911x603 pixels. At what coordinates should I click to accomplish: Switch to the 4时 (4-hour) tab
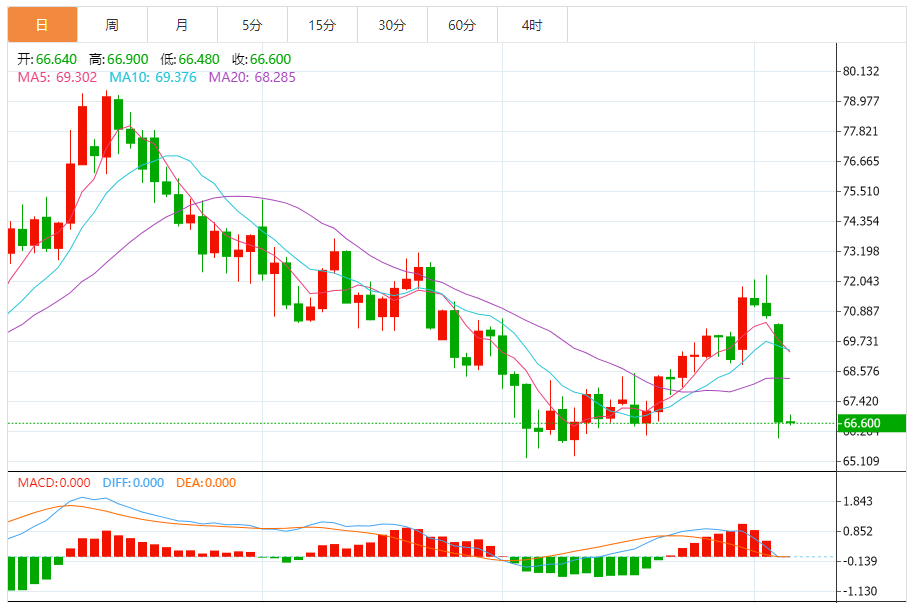tap(535, 23)
